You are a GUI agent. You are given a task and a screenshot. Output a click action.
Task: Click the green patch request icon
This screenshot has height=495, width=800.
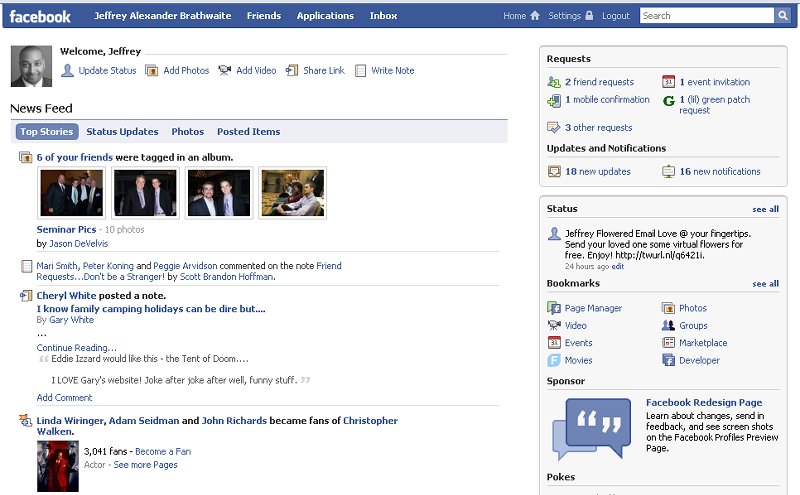click(x=669, y=100)
